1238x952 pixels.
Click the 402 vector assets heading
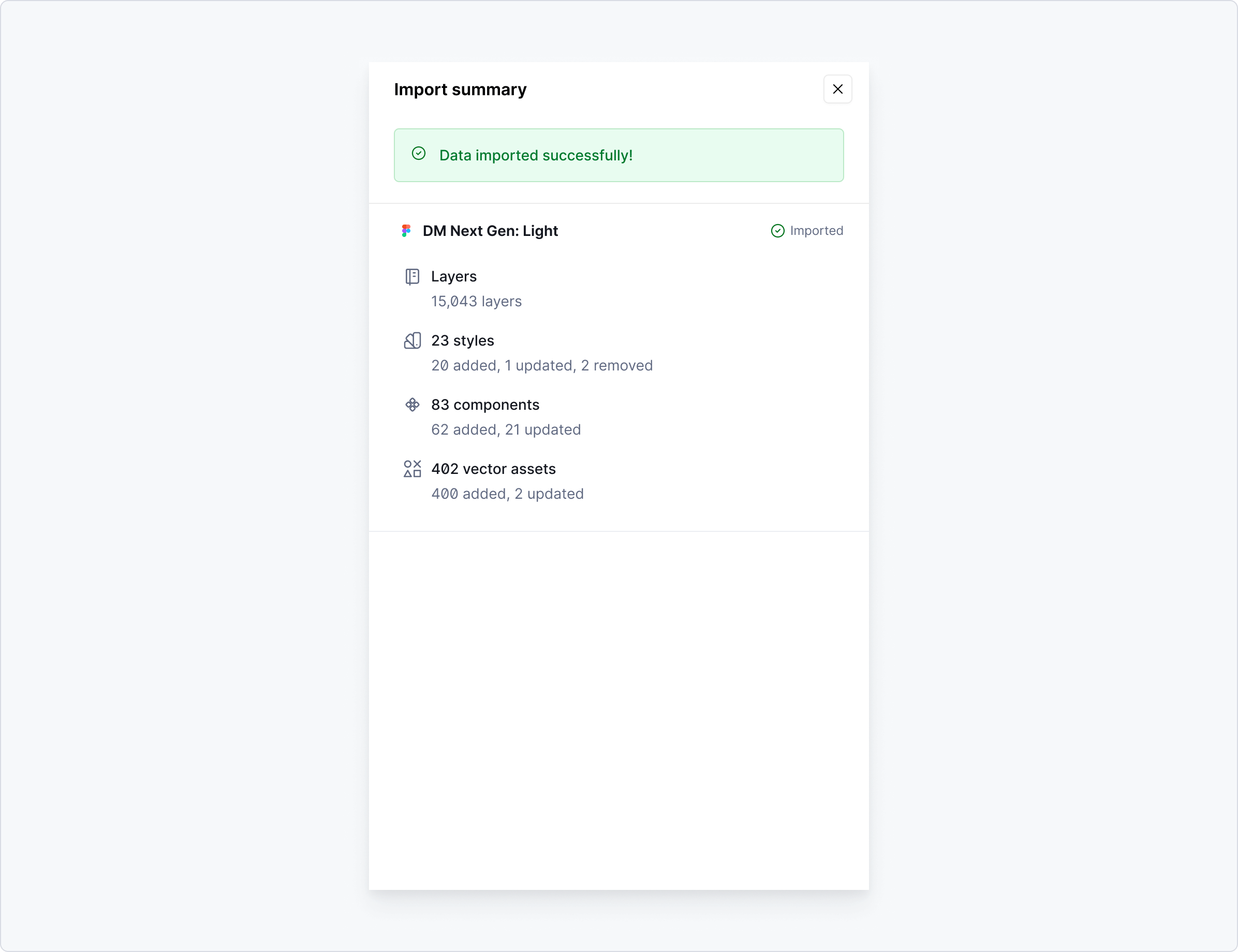click(x=493, y=469)
